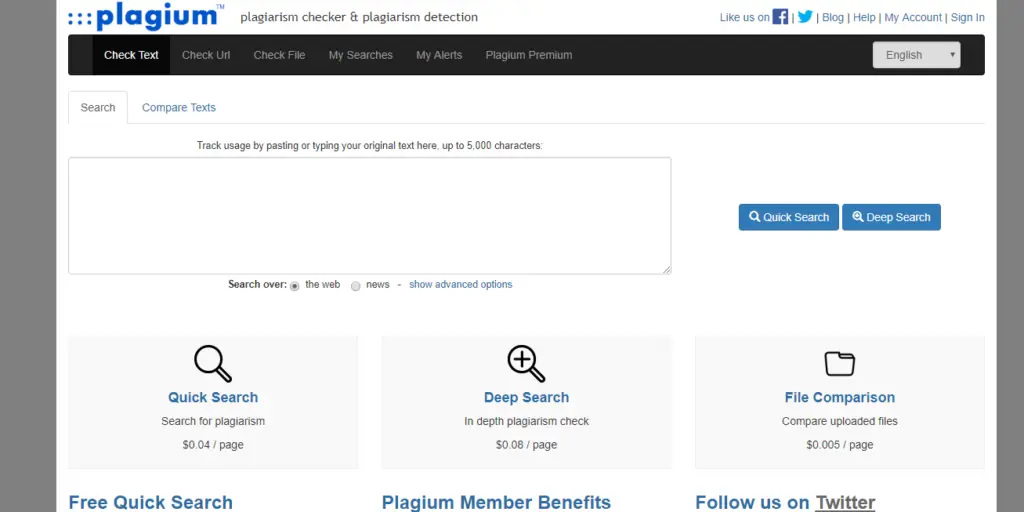Viewport: 1024px width, 512px height.
Task: Go to My Searches menu item
Action: click(x=360, y=55)
